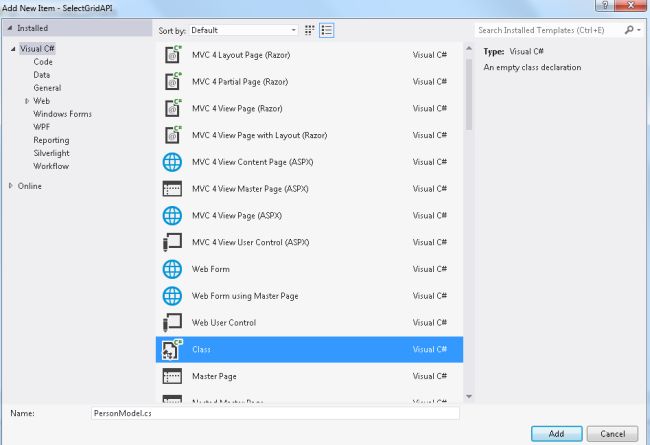The image size is (650, 445).
Task: Click the Add button
Action: coord(556,434)
